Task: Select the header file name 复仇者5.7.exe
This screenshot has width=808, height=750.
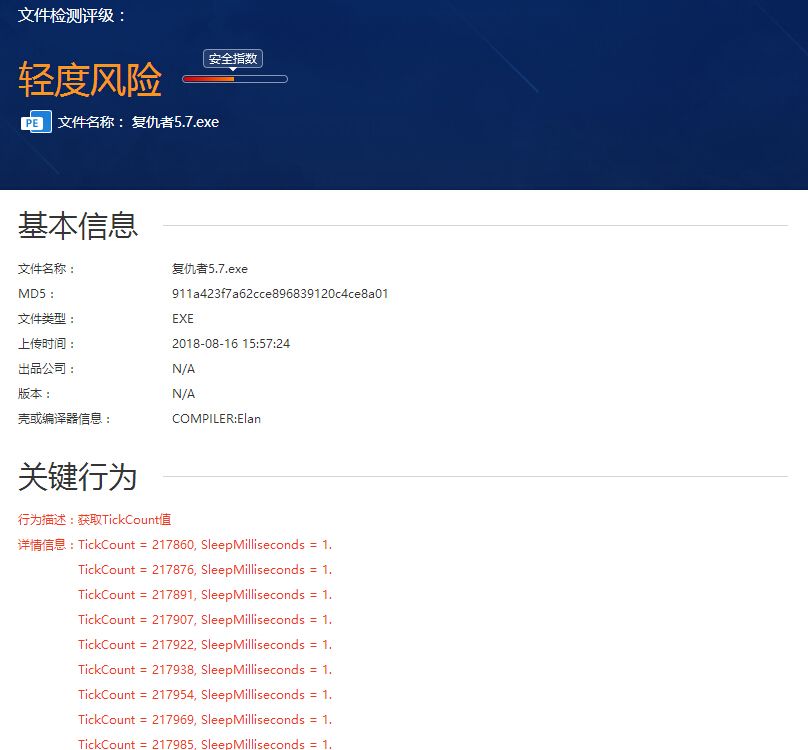Action: [175, 122]
